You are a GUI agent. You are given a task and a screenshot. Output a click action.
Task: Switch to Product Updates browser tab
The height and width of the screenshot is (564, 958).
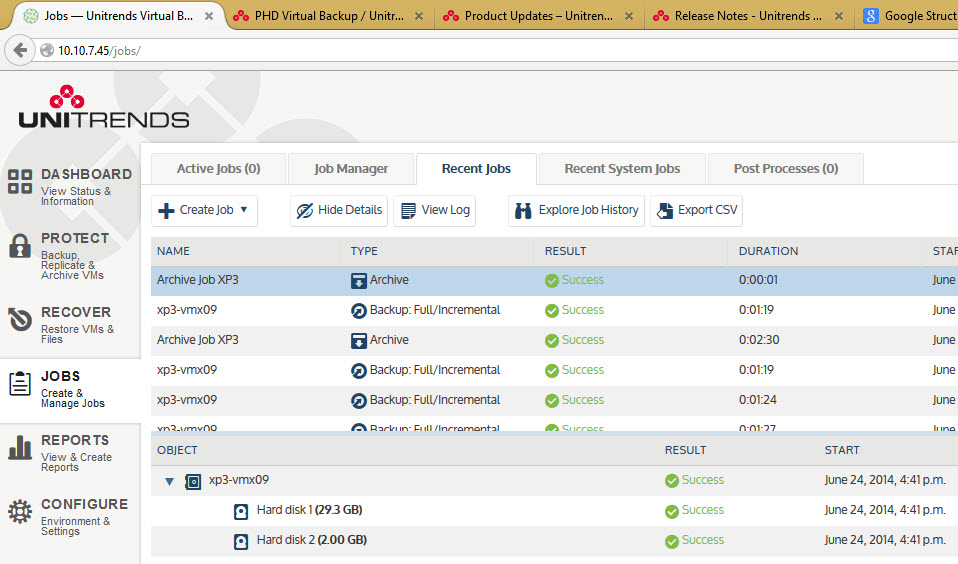point(539,16)
